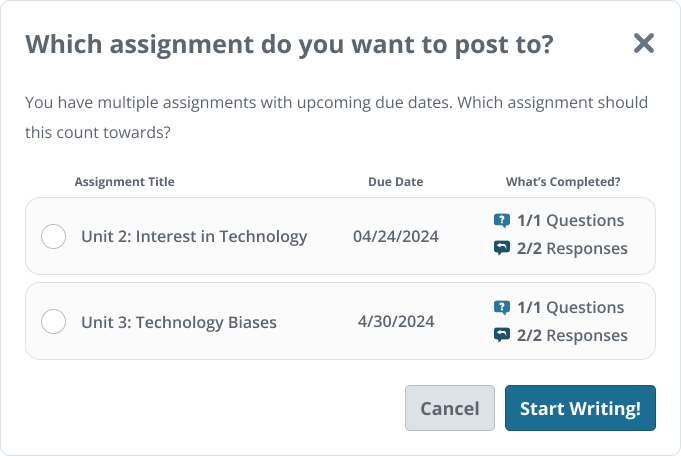
Task: Click the 04/24/2024 due date
Action: point(396,237)
